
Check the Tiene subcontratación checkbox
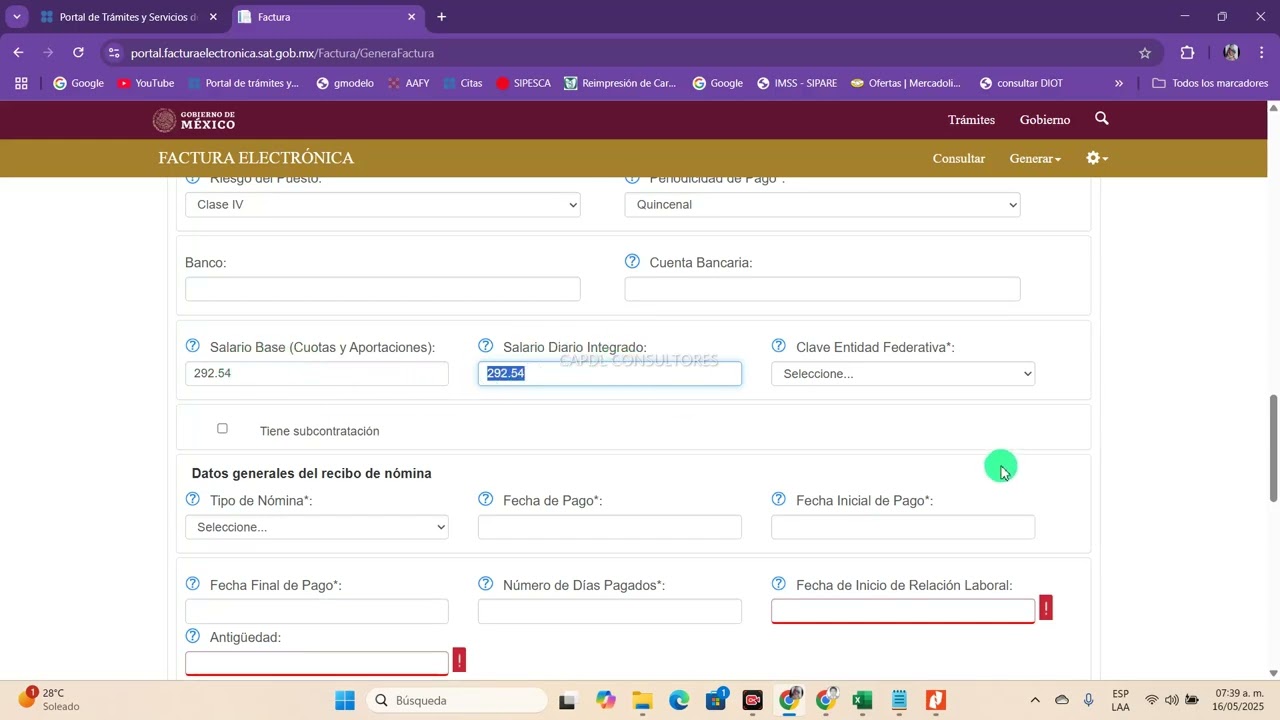(222, 428)
